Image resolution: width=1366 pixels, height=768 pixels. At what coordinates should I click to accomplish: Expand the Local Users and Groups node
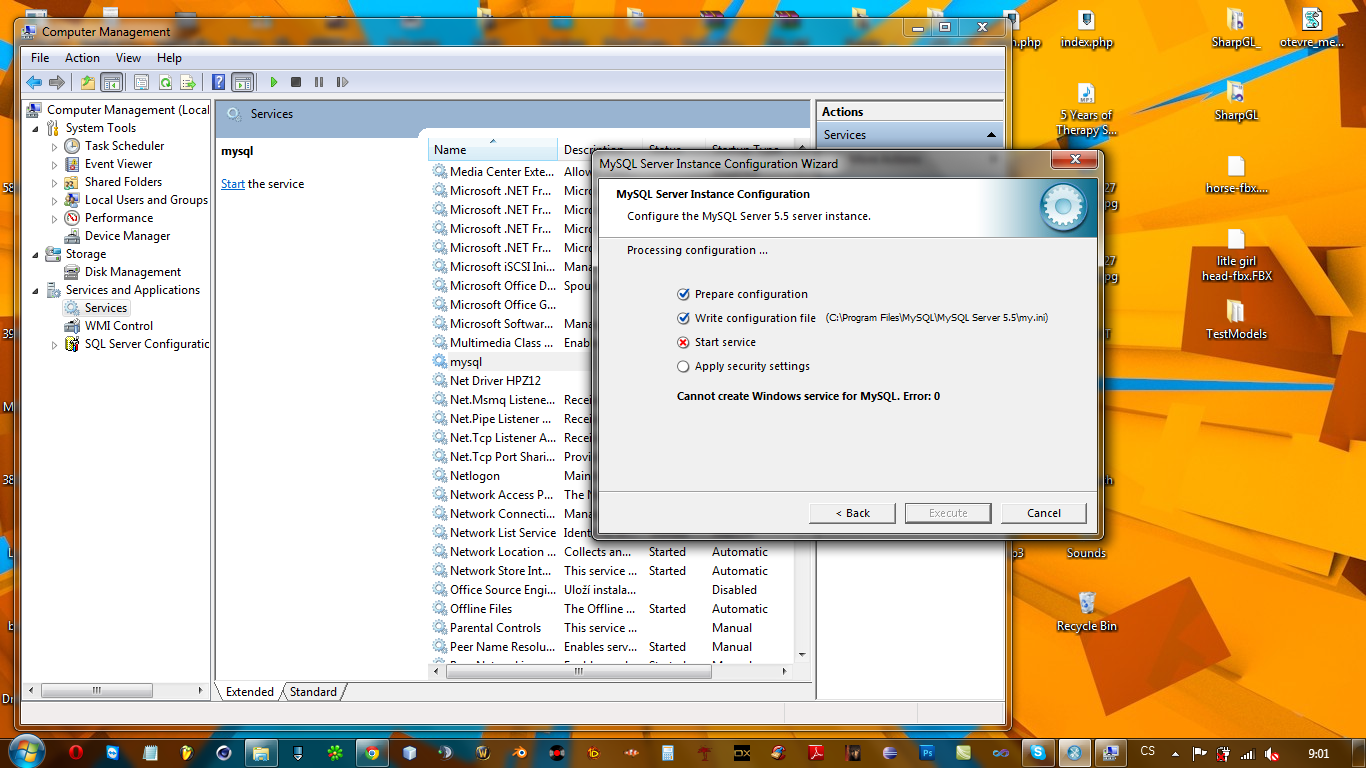point(55,201)
